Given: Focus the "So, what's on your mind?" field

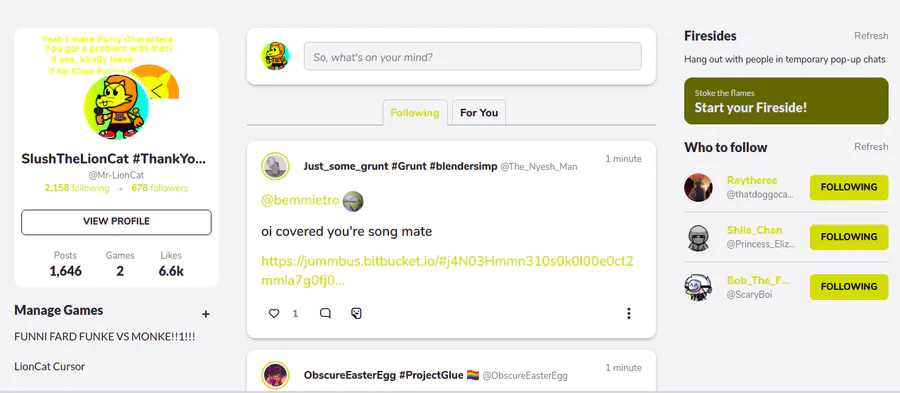Looking at the screenshot, I should [472, 57].
